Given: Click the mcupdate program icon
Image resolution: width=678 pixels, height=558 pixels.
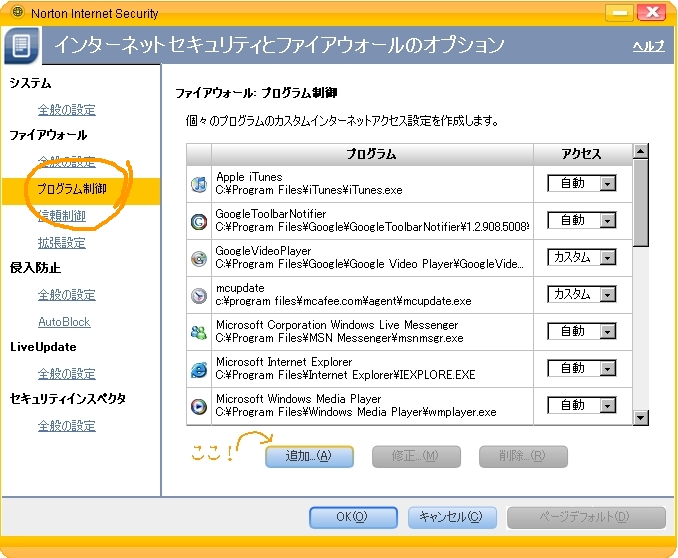Looking at the screenshot, I should (x=198, y=295).
